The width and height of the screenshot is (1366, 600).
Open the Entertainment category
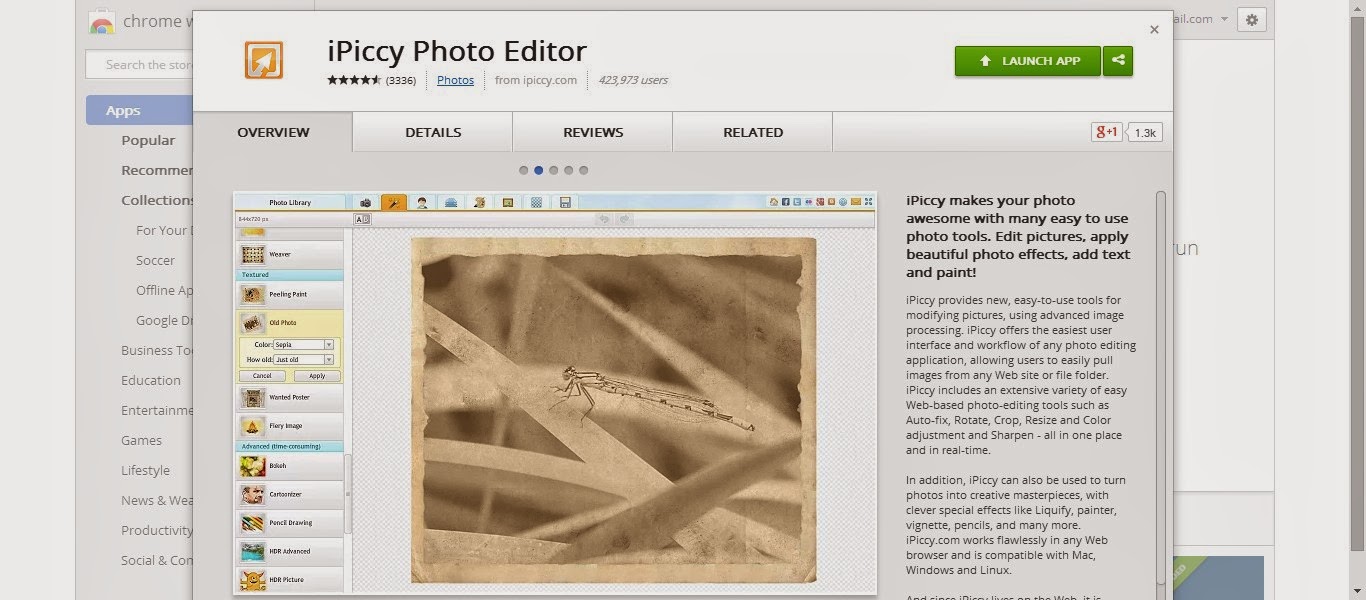(x=156, y=410)
